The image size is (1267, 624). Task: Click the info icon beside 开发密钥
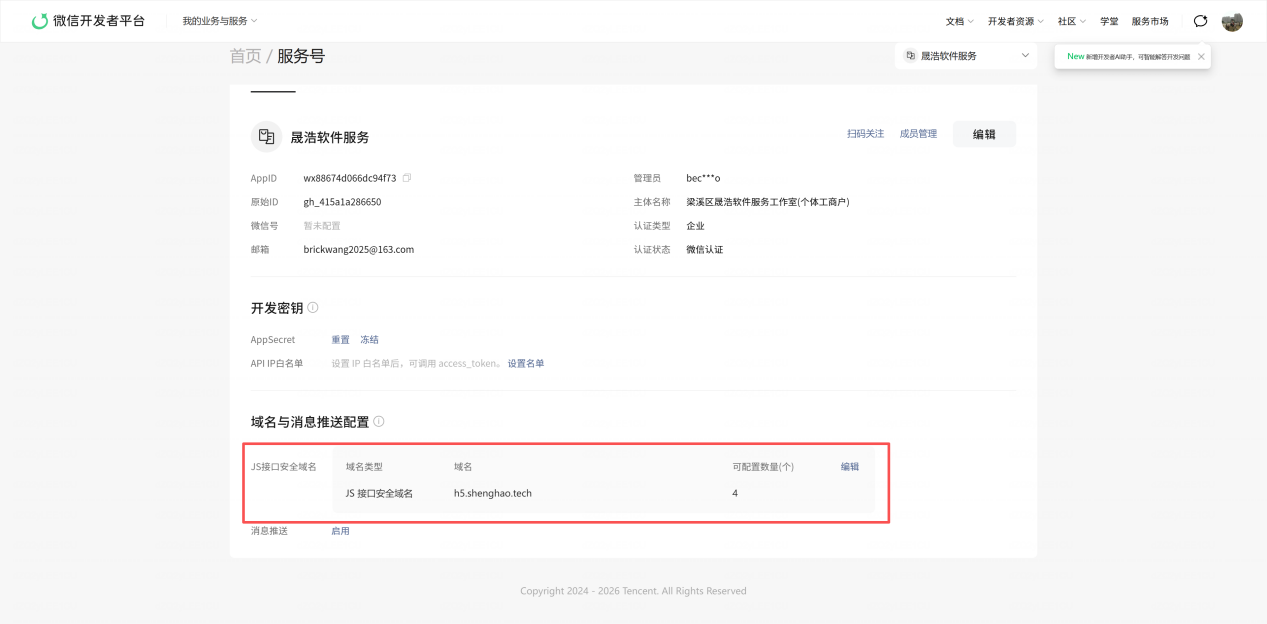pos(313,308)
